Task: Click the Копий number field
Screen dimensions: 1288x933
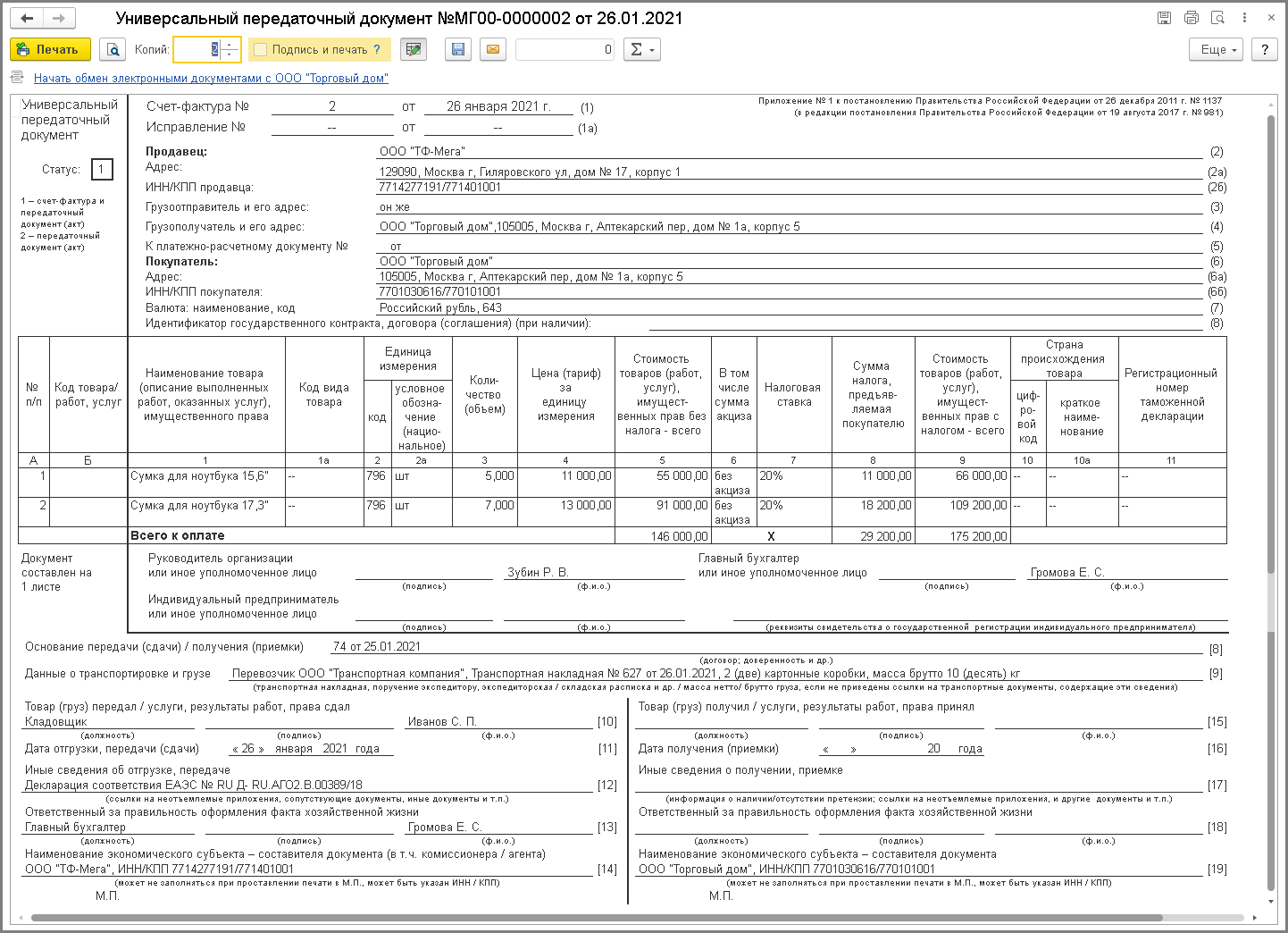Action: (x=197, y=50)
